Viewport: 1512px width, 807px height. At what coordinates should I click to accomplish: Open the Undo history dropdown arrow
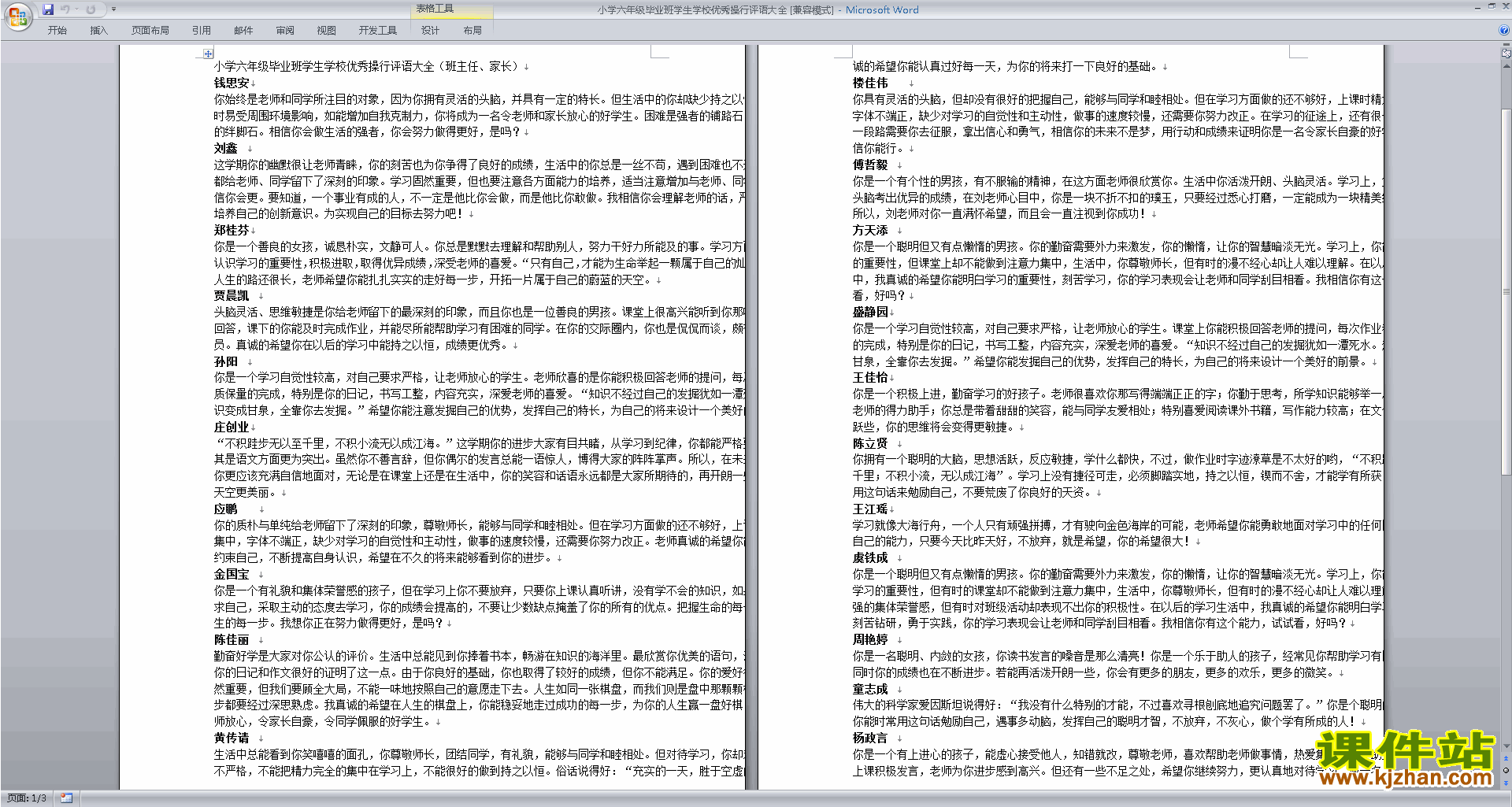click(76, 9)
